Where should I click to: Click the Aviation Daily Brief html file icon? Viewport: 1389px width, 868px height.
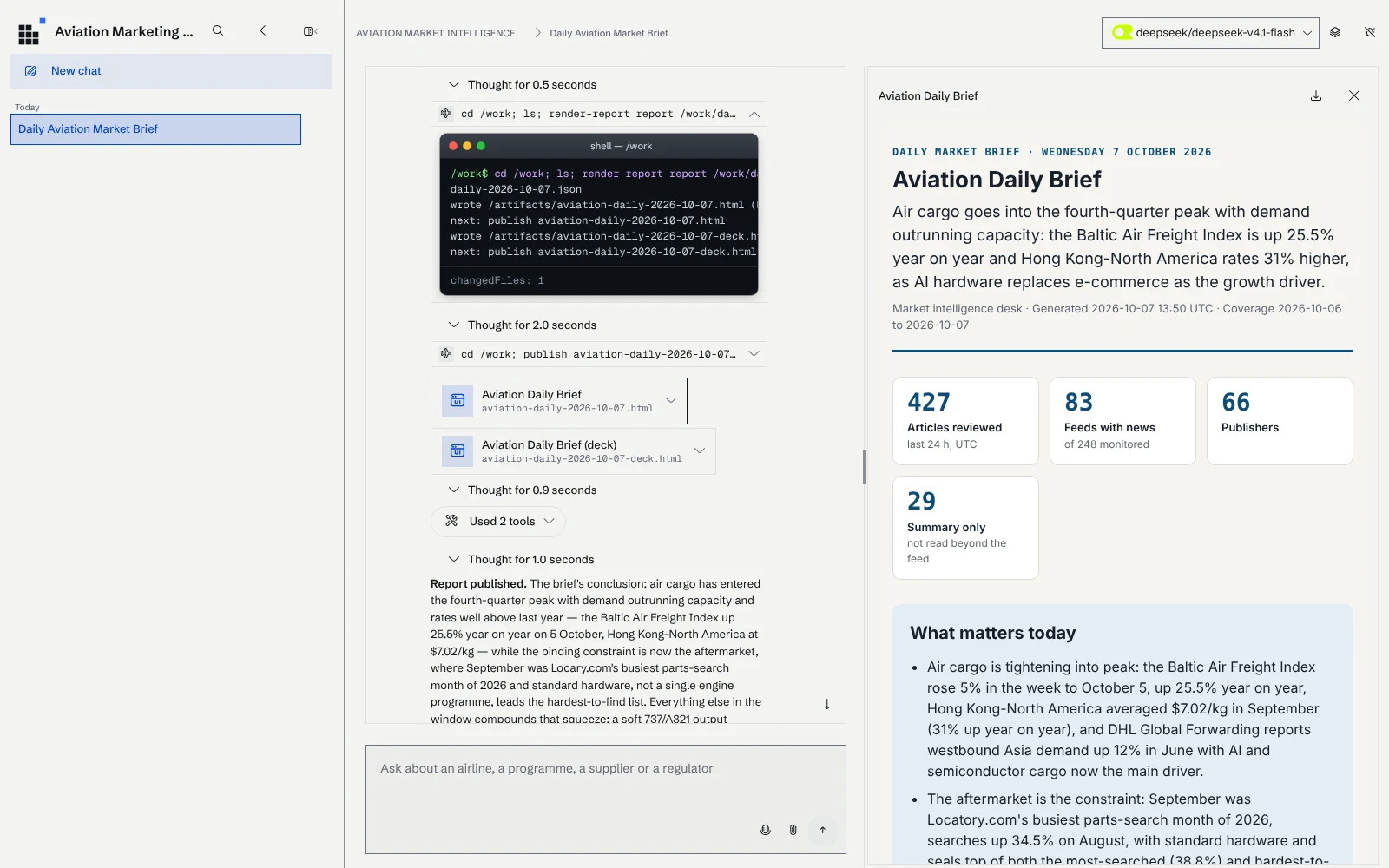pos(458,401)
